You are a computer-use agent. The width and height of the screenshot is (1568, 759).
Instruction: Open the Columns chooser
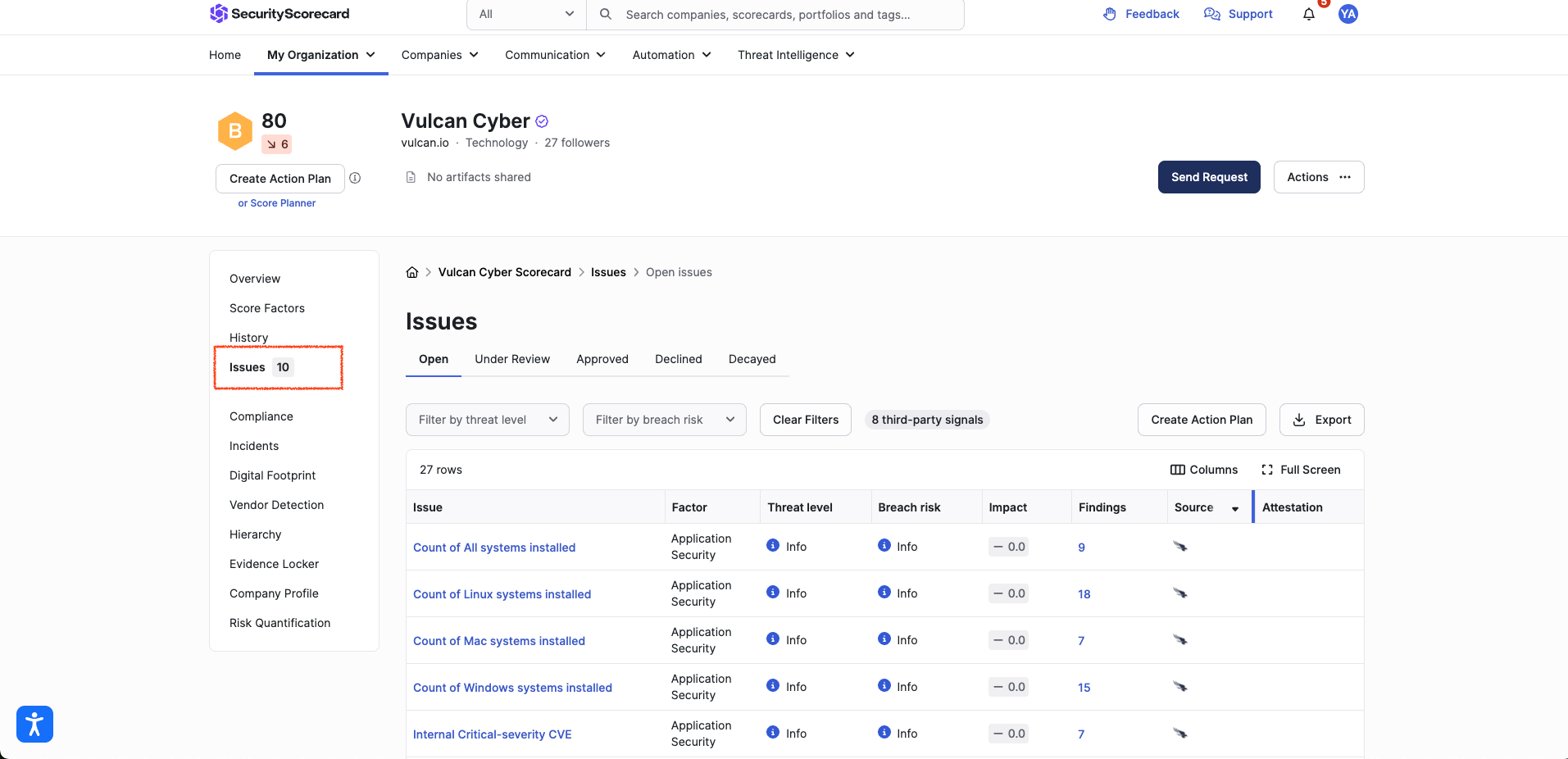[x=1204, y=470]
